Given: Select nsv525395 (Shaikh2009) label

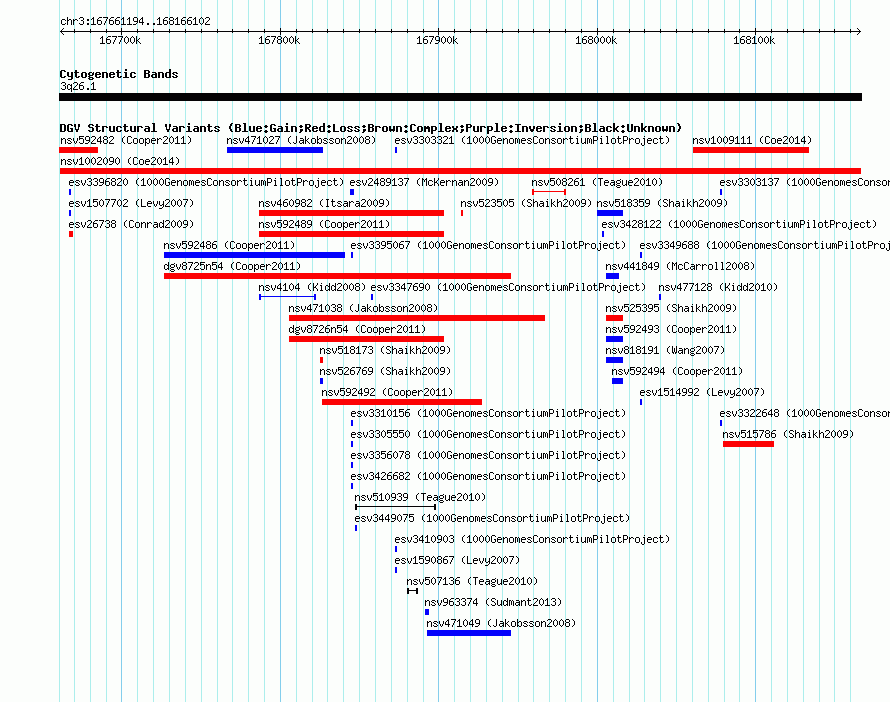Looking at the screenshot, I should point(671,308).
